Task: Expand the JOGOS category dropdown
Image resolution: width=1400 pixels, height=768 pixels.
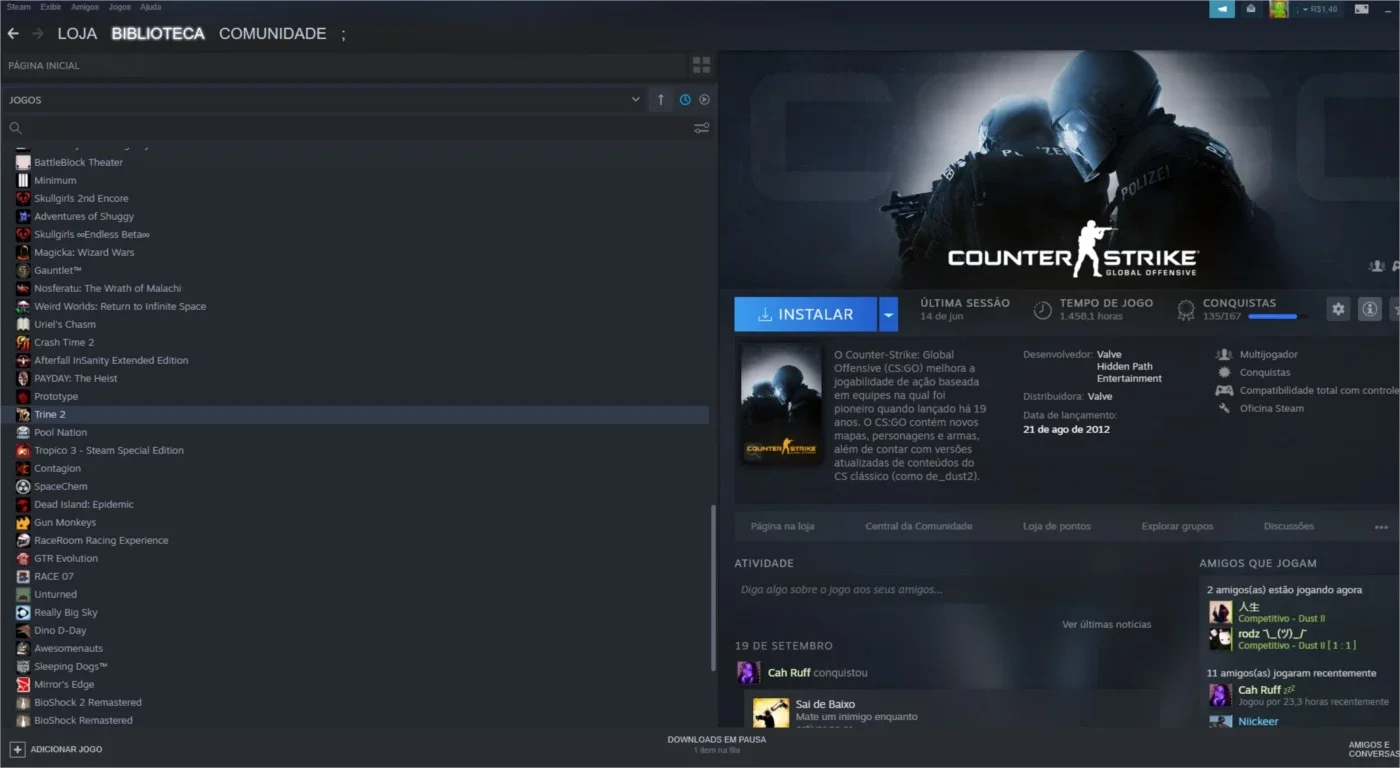Action: [635, 100]
